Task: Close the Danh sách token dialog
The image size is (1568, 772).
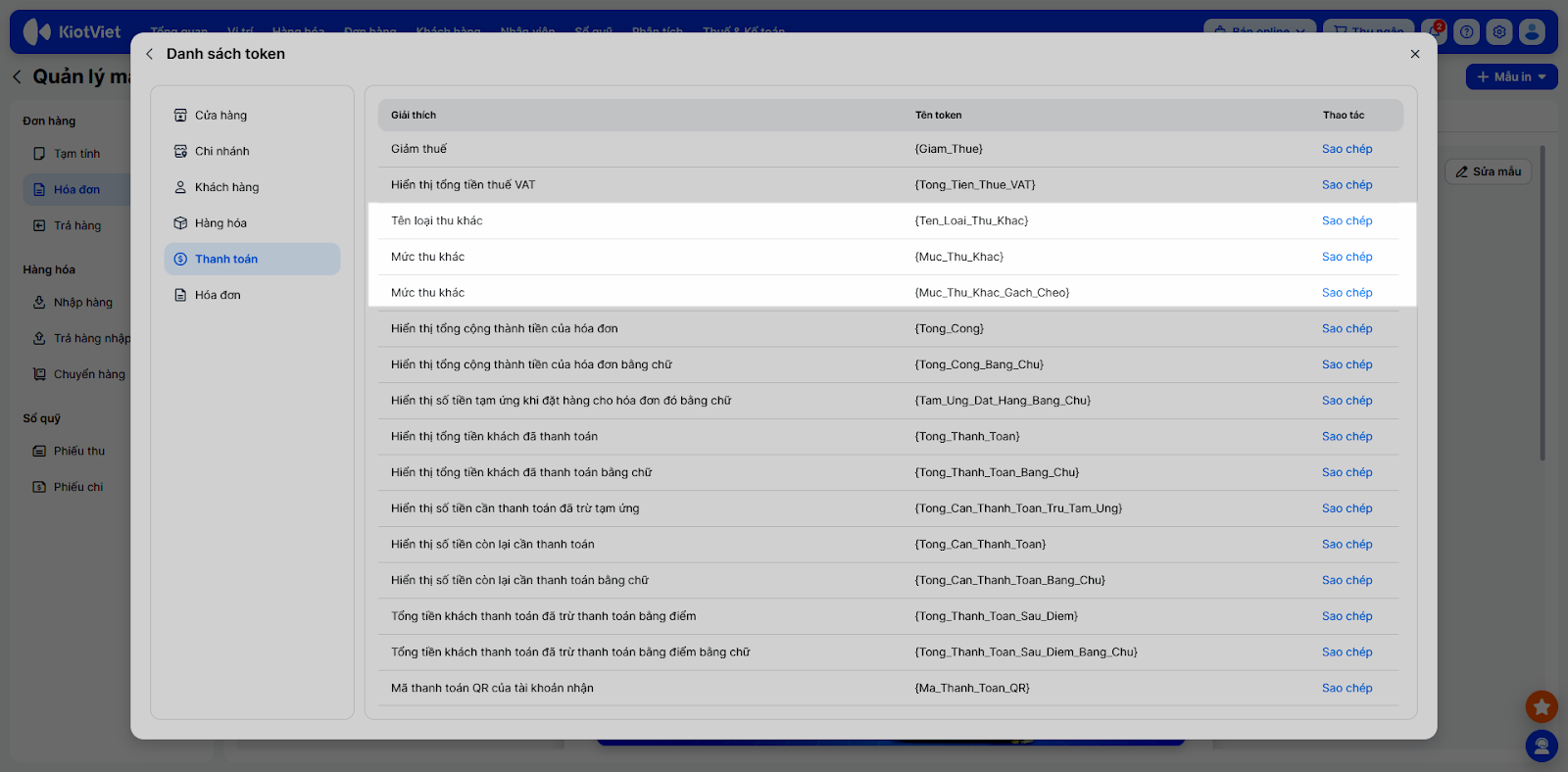Action: (1415, 54)
